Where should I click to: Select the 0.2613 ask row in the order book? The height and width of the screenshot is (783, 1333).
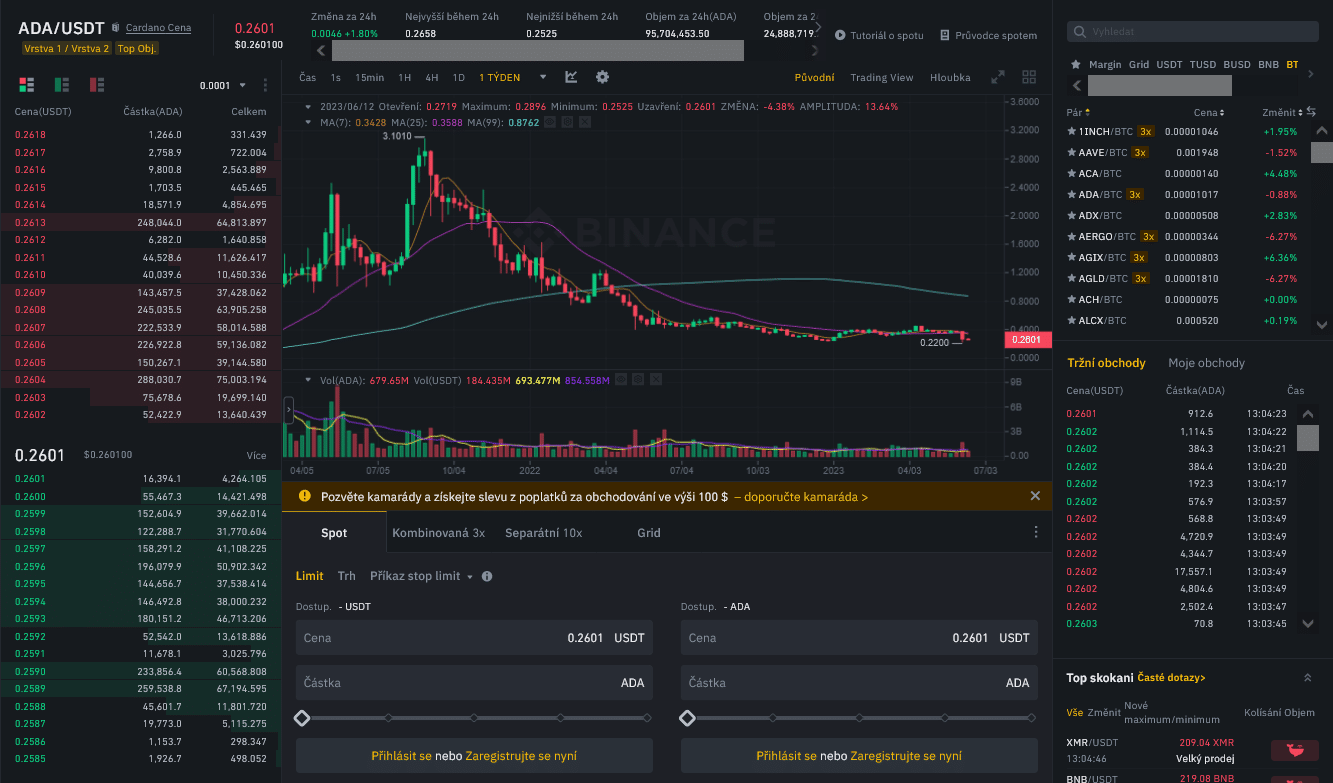pyautogui.click(x=141, y=223)
